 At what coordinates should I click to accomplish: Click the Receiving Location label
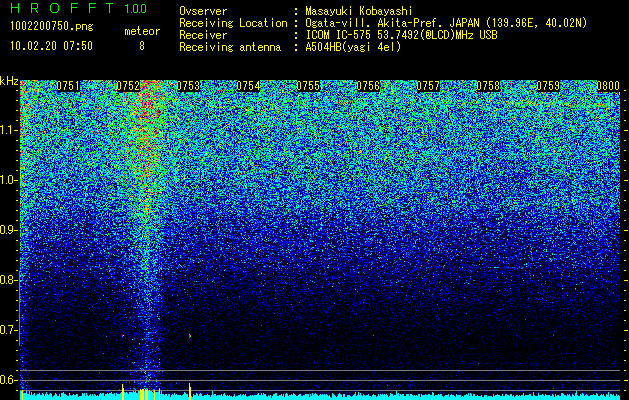click(x=233, y=23)
